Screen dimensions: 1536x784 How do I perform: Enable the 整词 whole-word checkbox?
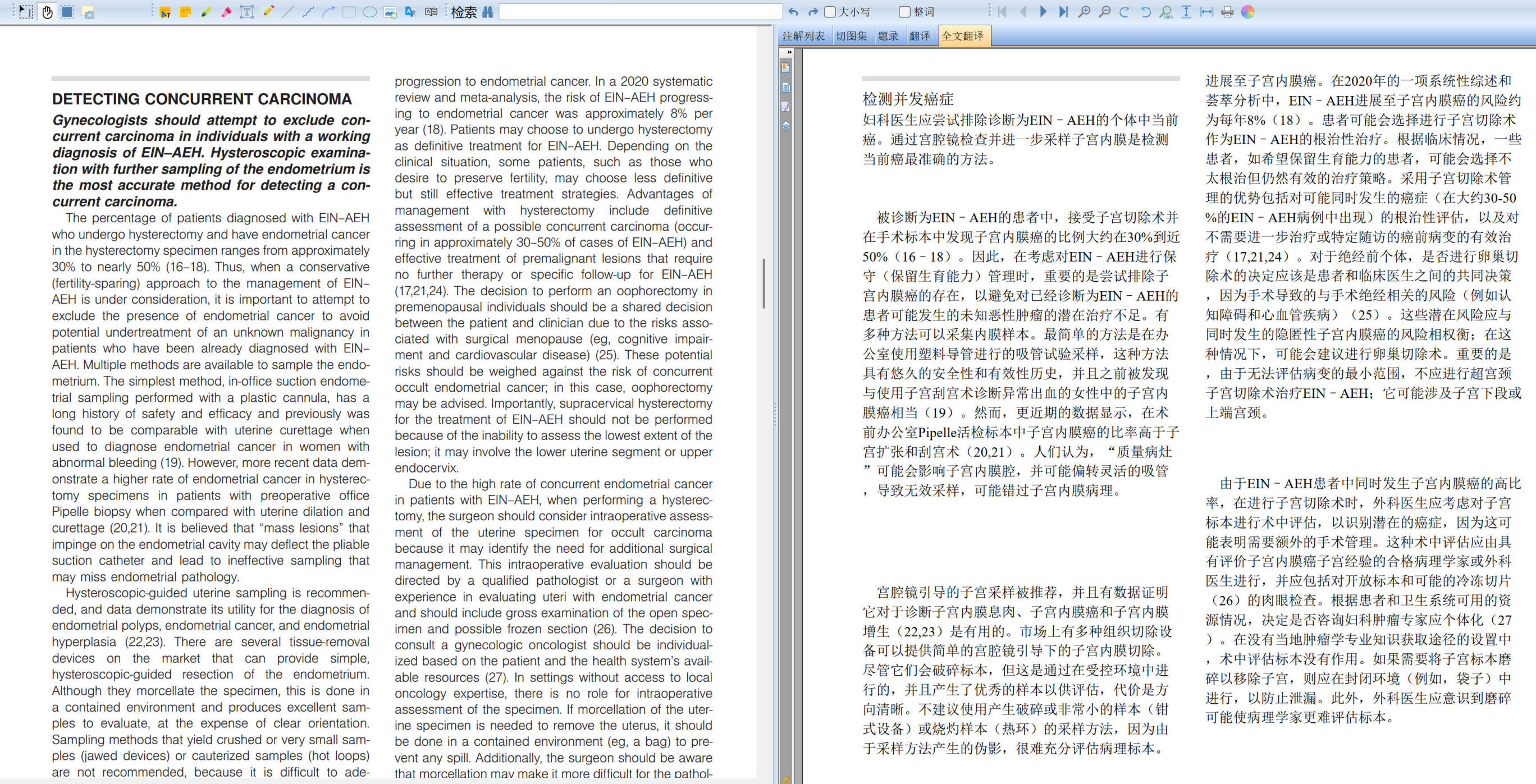[x=904, y=12]
